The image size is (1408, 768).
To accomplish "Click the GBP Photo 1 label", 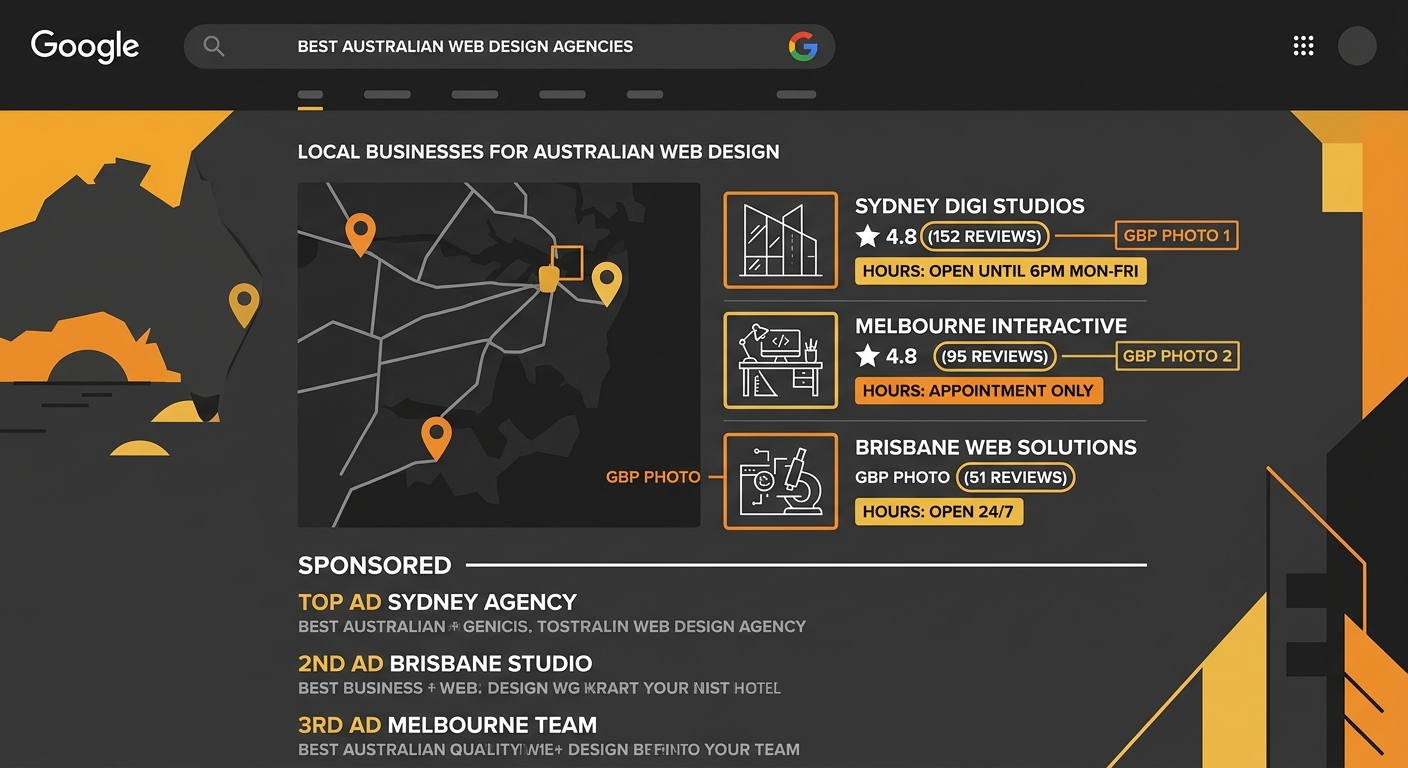I will point(1177,236).
